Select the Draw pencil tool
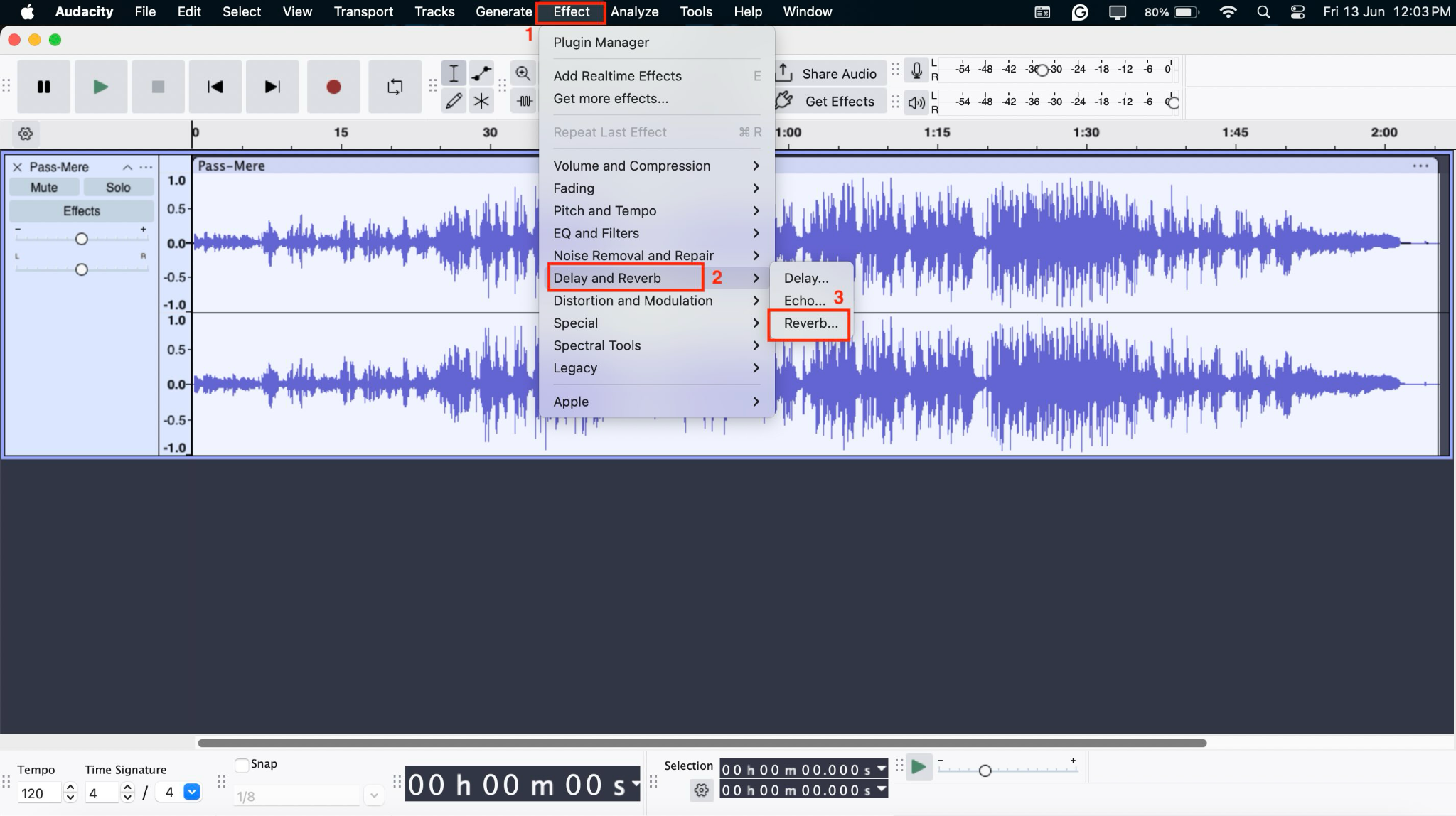 pyautogui.click(x=454, y=101)
